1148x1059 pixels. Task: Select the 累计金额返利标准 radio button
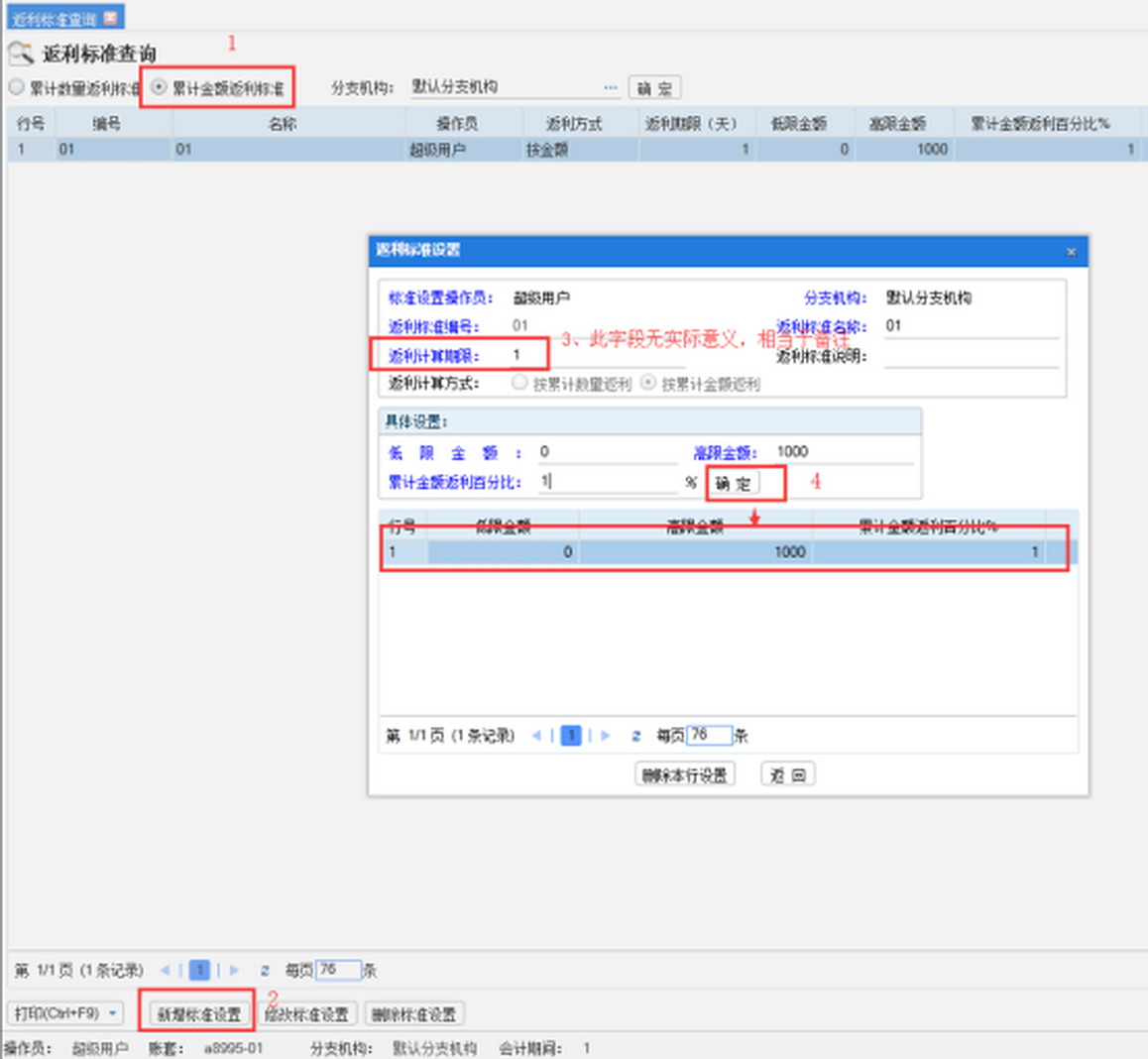coord(159,87)
